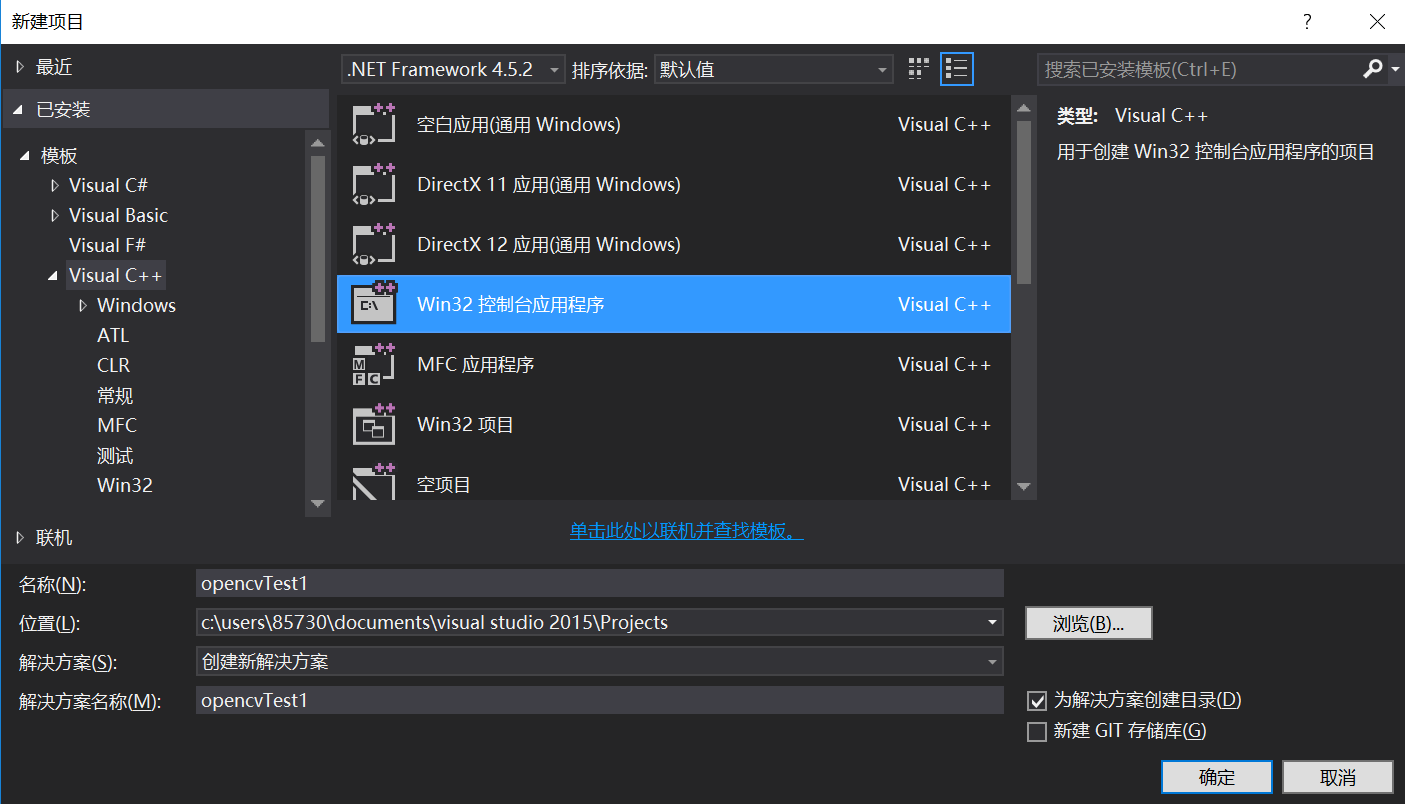1405x804 pixels.
Task: Open the help question mark button
Action: tap(1307, 21)
